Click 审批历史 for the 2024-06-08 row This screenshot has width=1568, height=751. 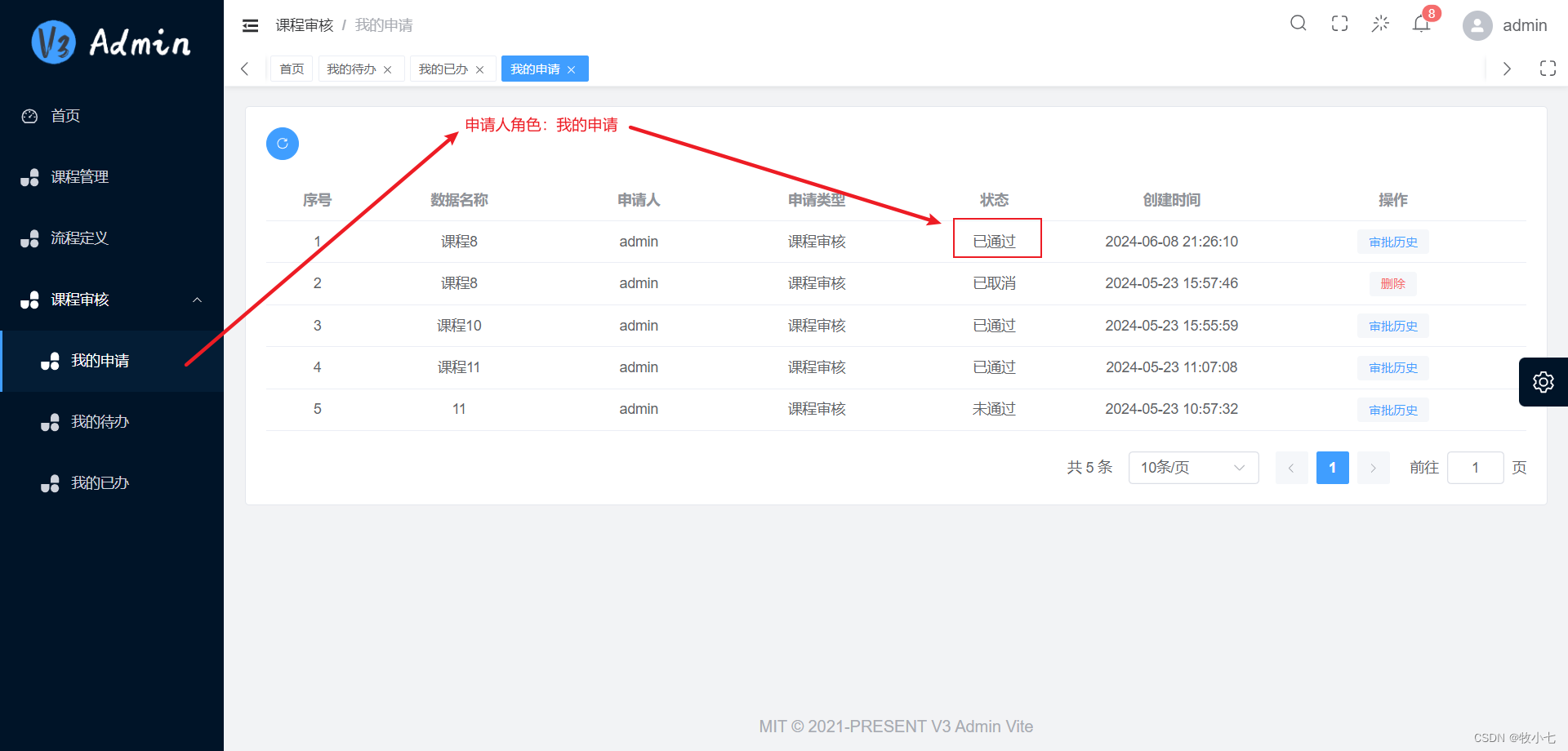click(1393, 242)
